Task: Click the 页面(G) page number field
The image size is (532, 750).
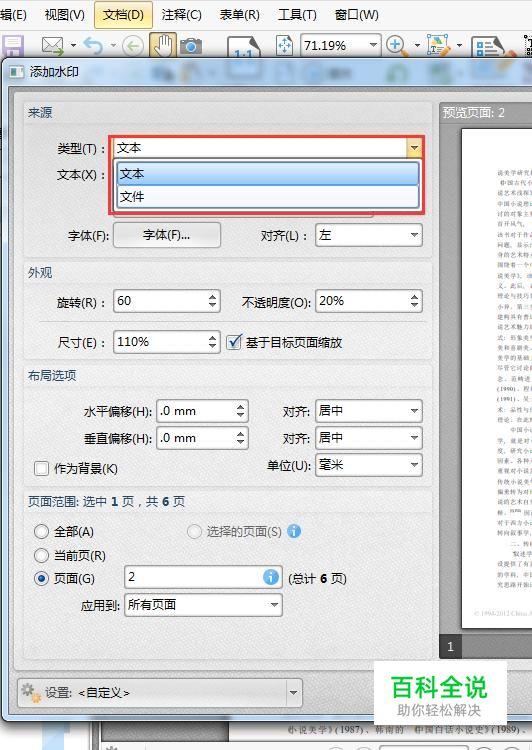Action: tap(203, 577)
